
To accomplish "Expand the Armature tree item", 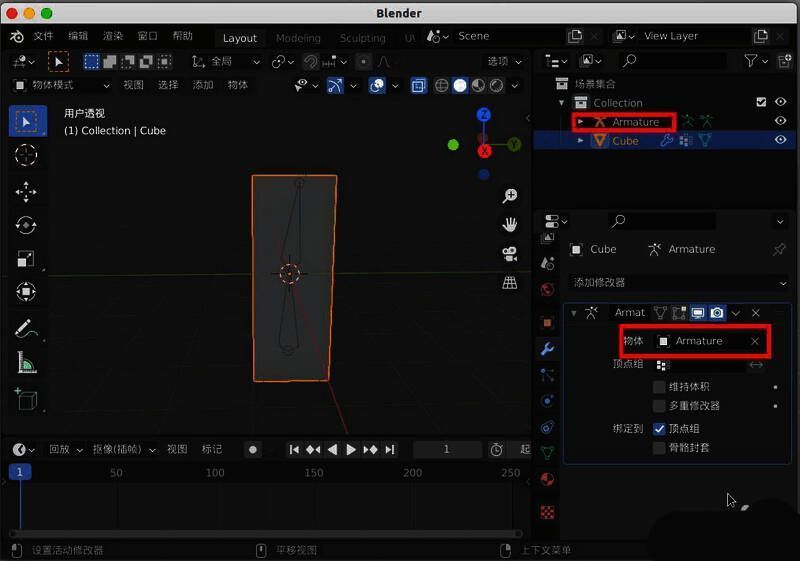I will click(x=581, y=122).
